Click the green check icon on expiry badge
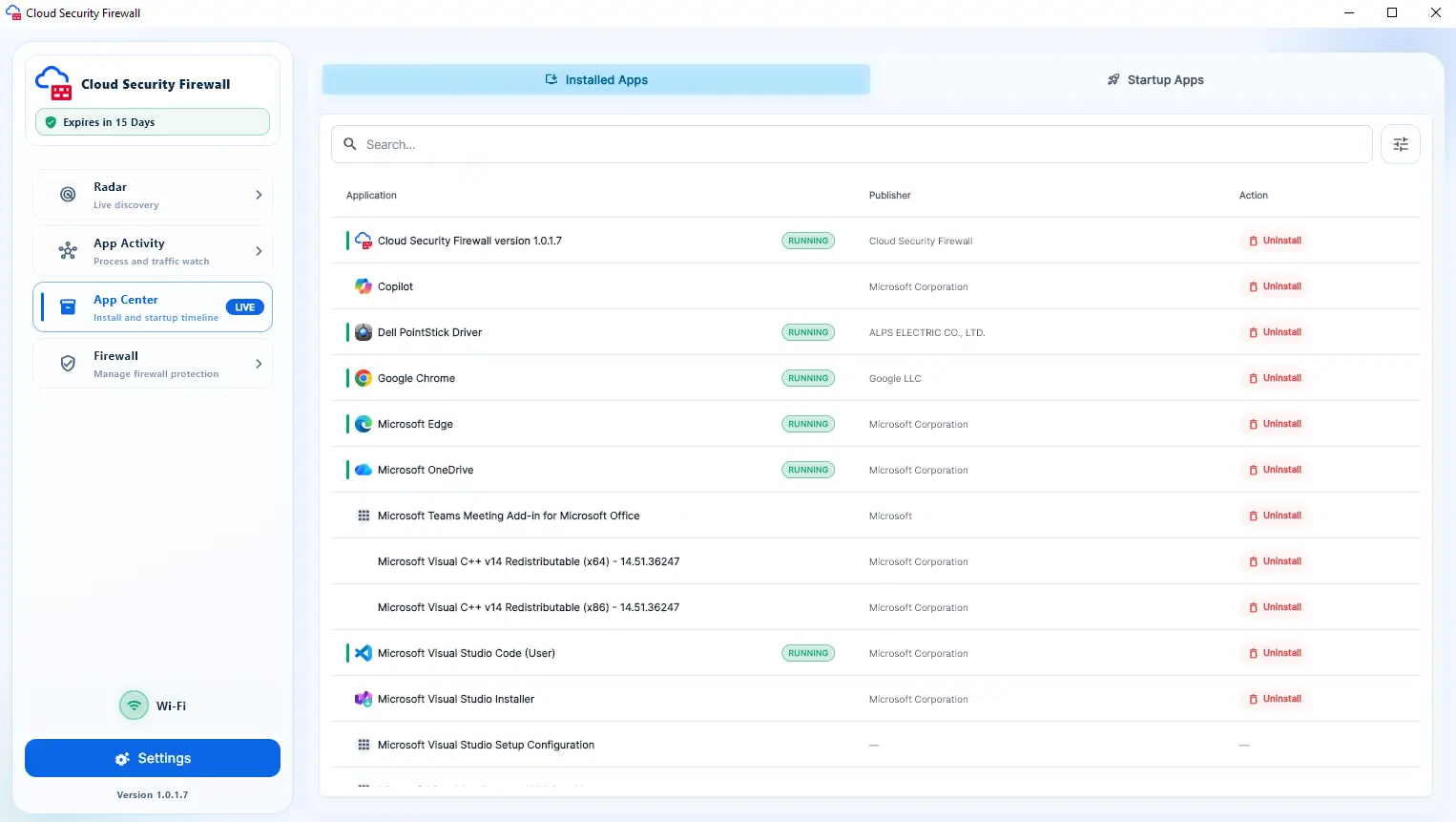The height and width of the screenshot is (822, 1456). point(51,122)
